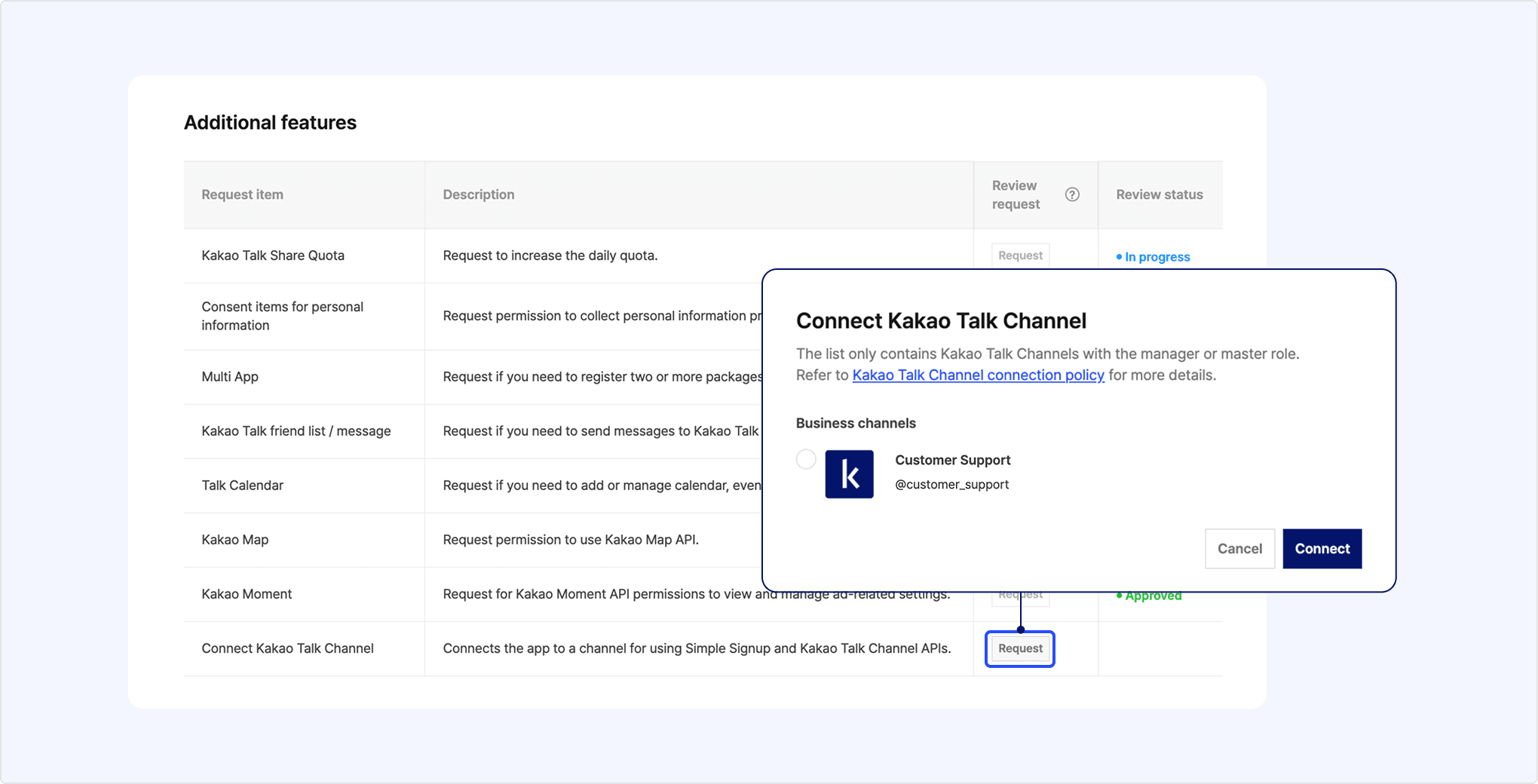Select the Kakao Talk Share Quota row item
Screen dimensions: 1538x784
(x=273, y=256)
